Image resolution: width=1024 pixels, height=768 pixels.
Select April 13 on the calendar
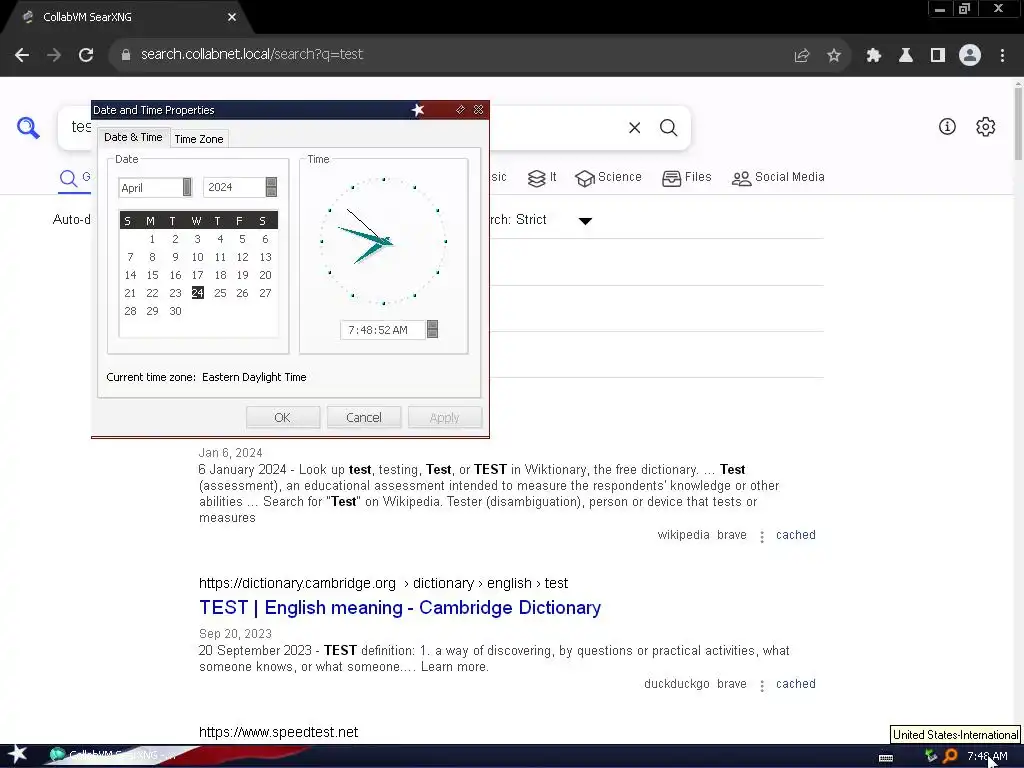point(265,257)
